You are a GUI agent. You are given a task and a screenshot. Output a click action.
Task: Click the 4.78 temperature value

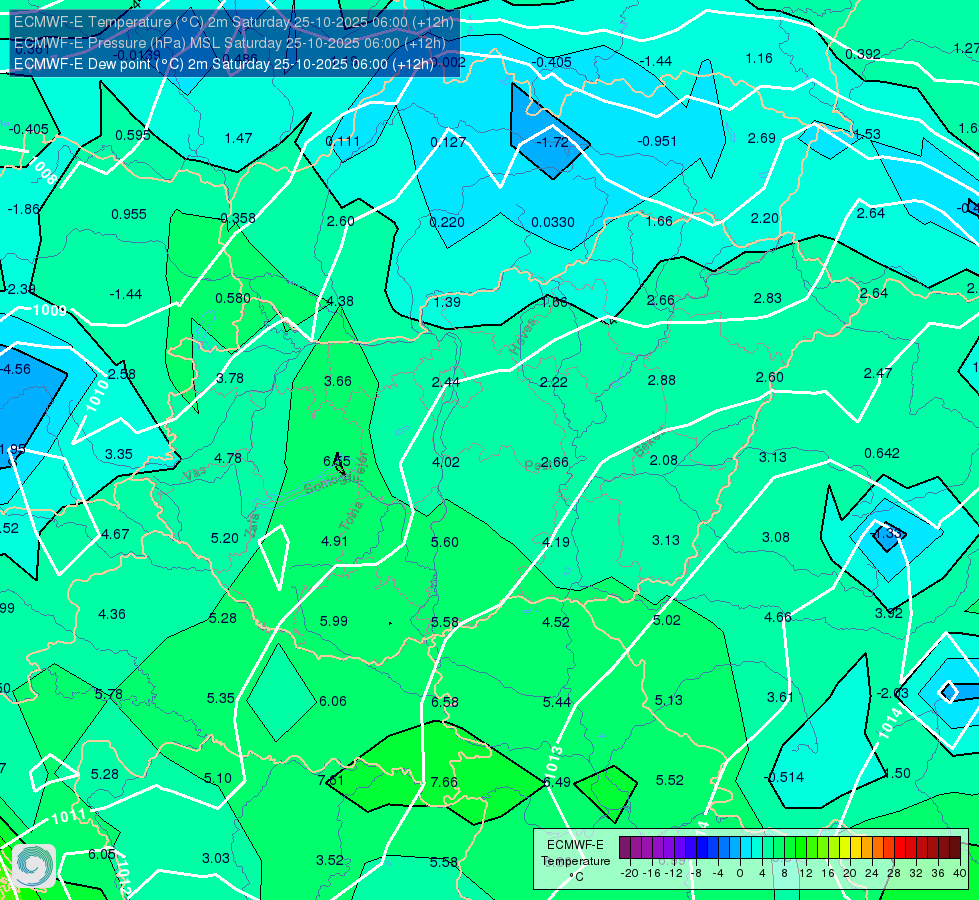pyautogui.click(x=228, y=458)
